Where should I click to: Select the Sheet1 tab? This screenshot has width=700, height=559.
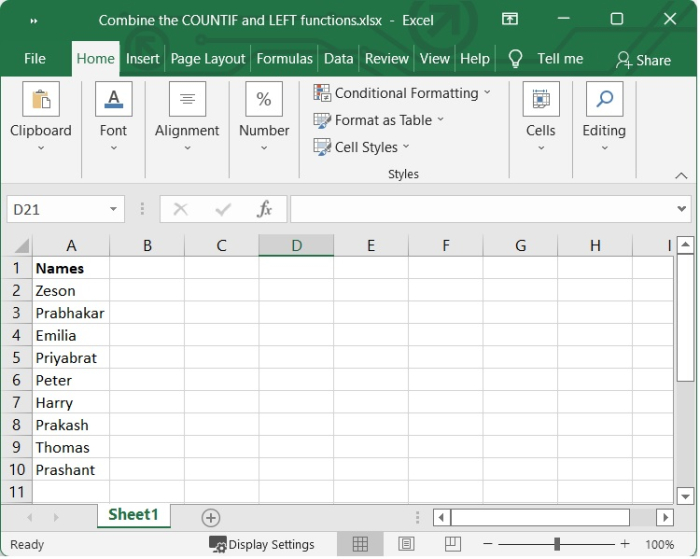tap(133, 515)
